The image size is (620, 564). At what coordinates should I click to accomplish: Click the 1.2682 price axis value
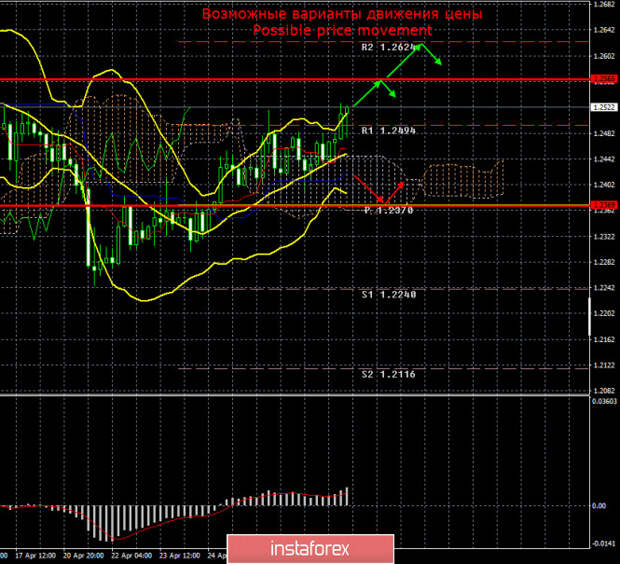point(604,5)
